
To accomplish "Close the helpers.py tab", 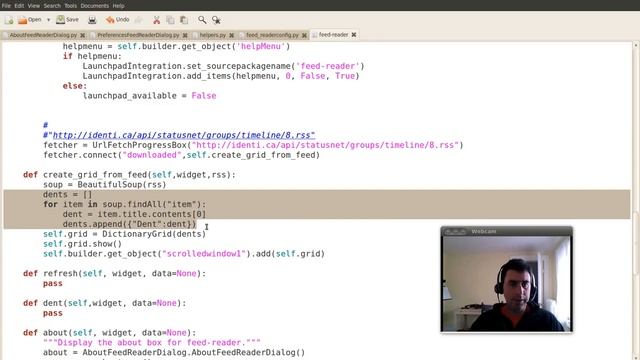I will pos(231,35).
